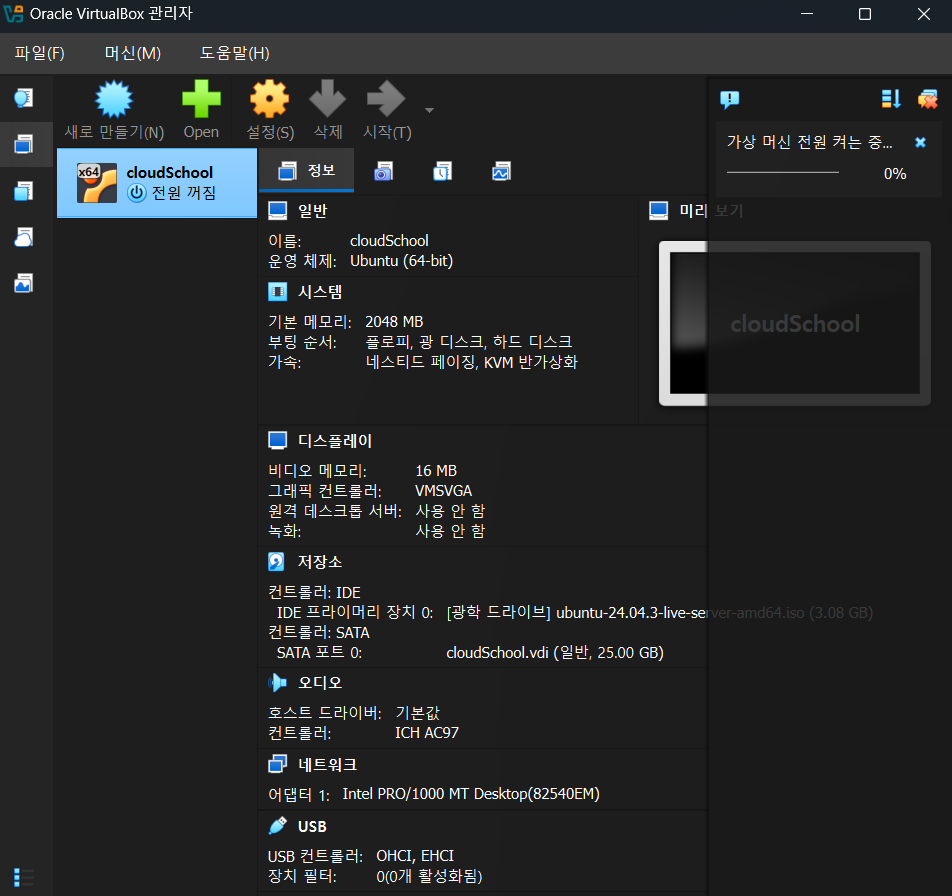Image resolution: width=952 pixels, height=896 pixels.
Task: Click the 삭제 delete arrow button
Action: 328,110
